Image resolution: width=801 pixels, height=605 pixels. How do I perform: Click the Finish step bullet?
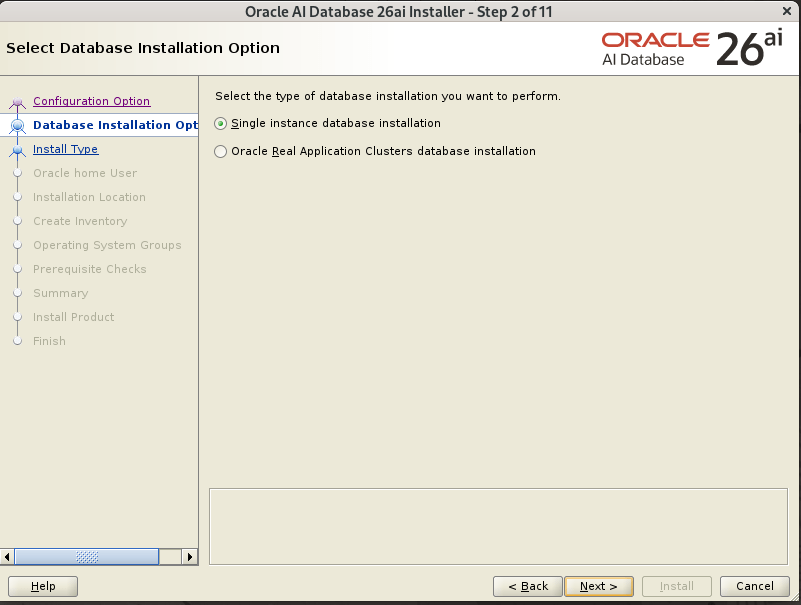[x=17, y=342]
